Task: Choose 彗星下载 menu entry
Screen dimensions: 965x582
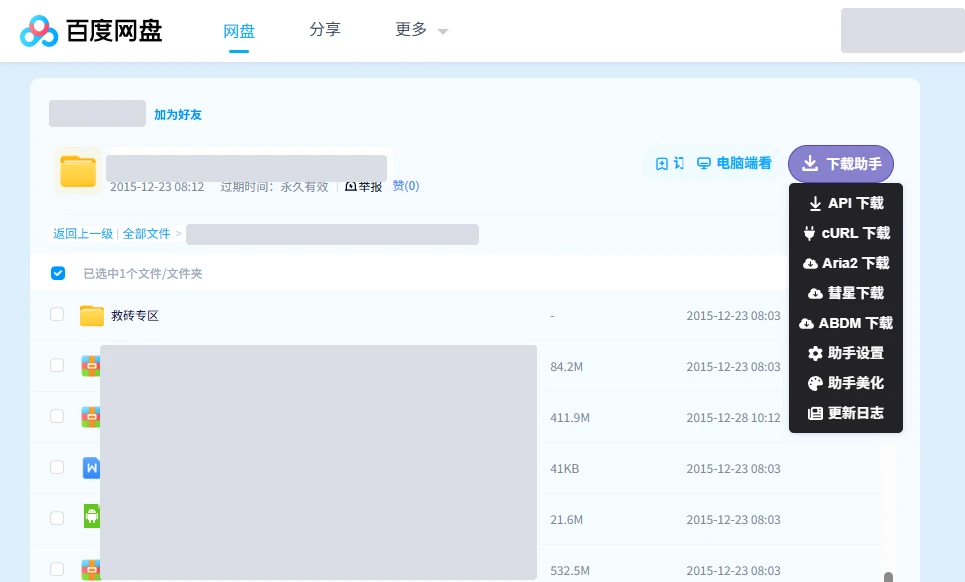Action: tap(846, 293)
